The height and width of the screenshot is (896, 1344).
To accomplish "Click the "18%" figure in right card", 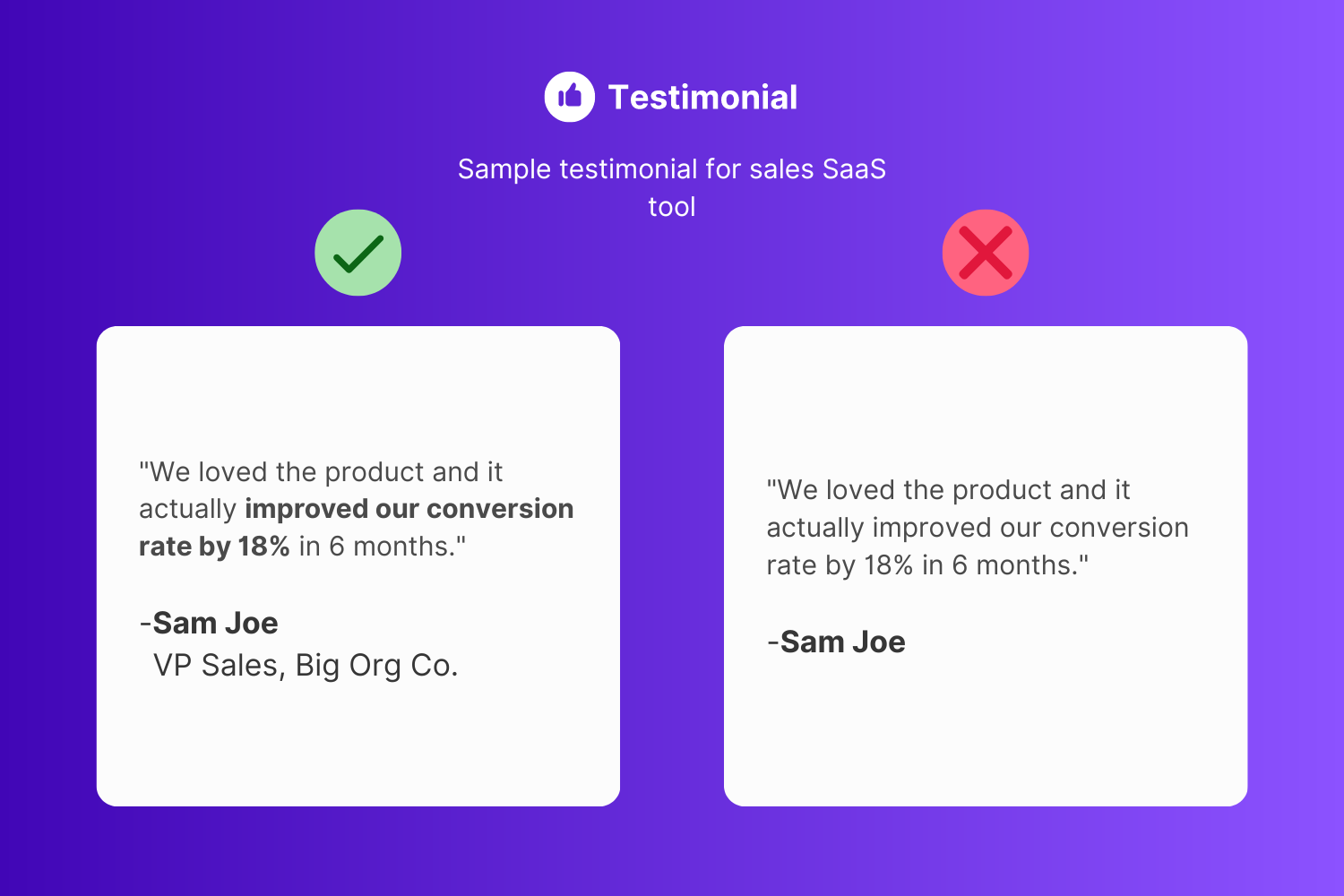I will click(888, 565).
